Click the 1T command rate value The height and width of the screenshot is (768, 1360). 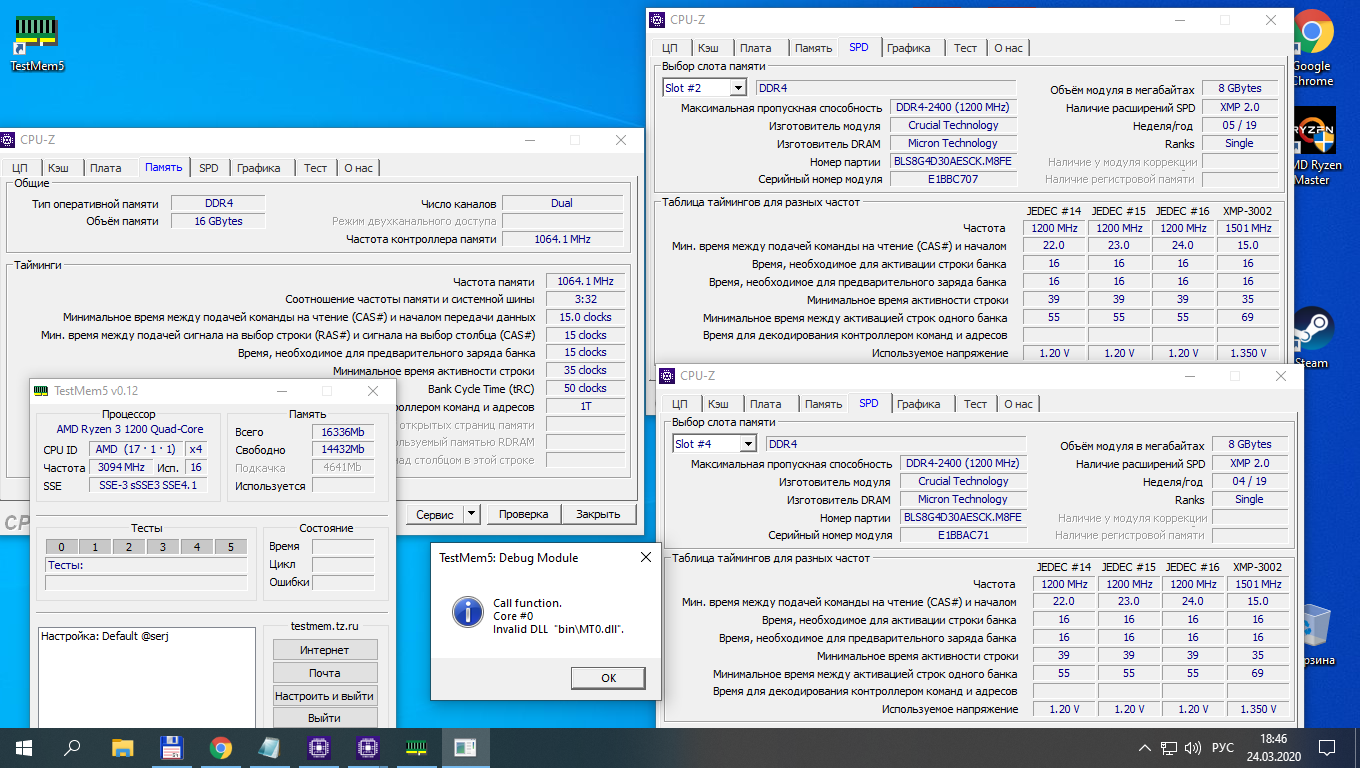click(586, 407)
